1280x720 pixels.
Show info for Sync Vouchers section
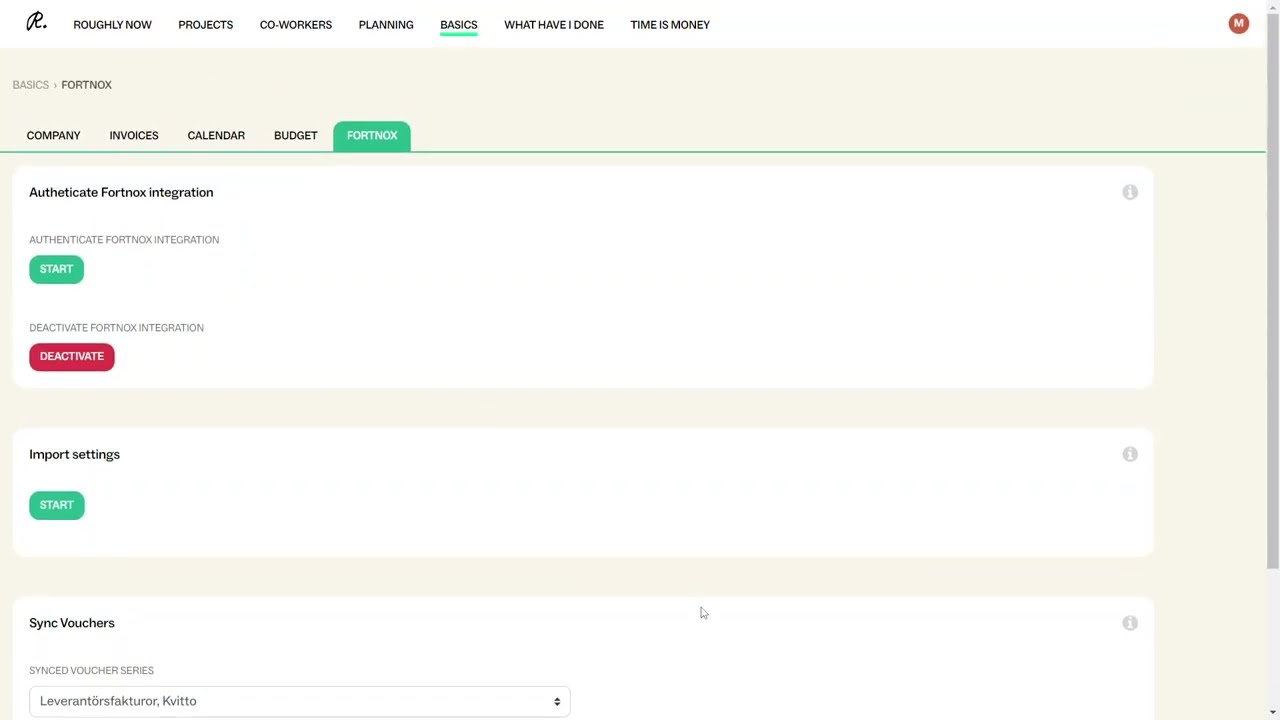pyautogui.click(x=1130, y=623)
